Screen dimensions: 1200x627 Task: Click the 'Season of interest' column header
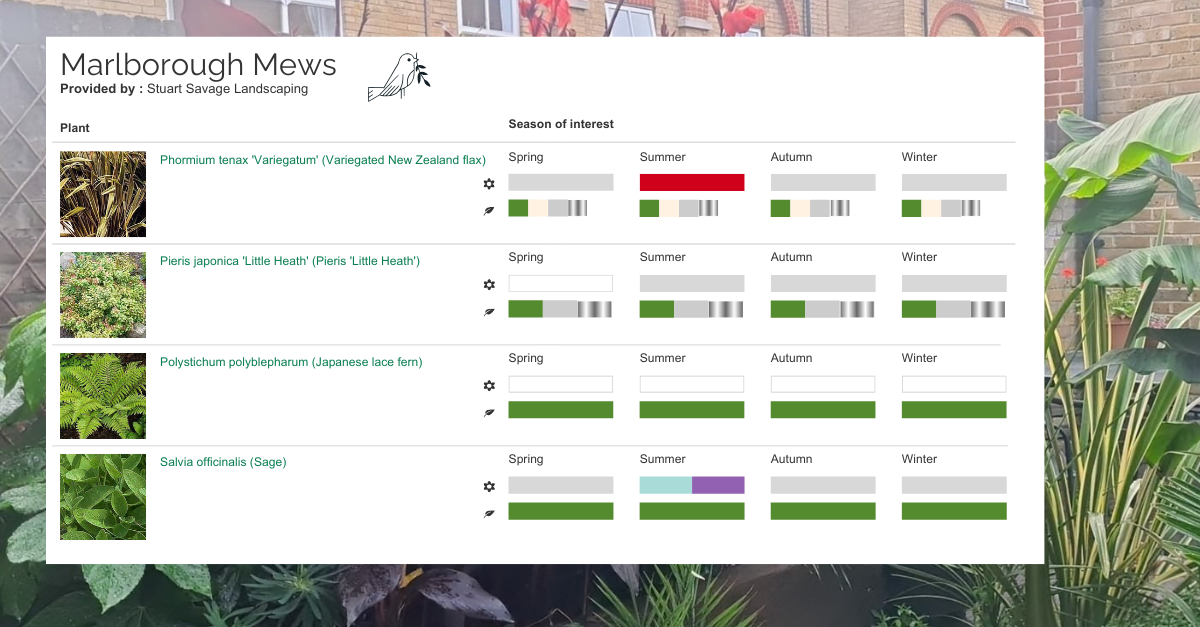click(561, 124)
